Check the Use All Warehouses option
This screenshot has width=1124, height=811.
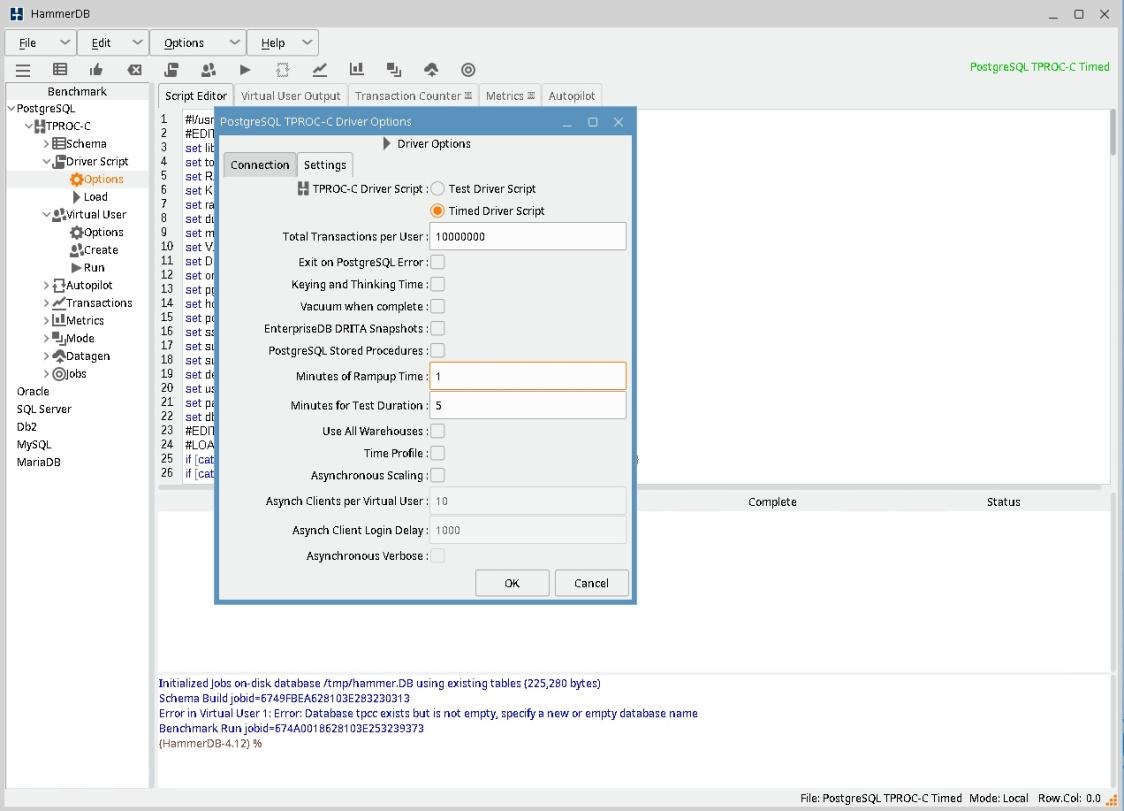(438, 432)
